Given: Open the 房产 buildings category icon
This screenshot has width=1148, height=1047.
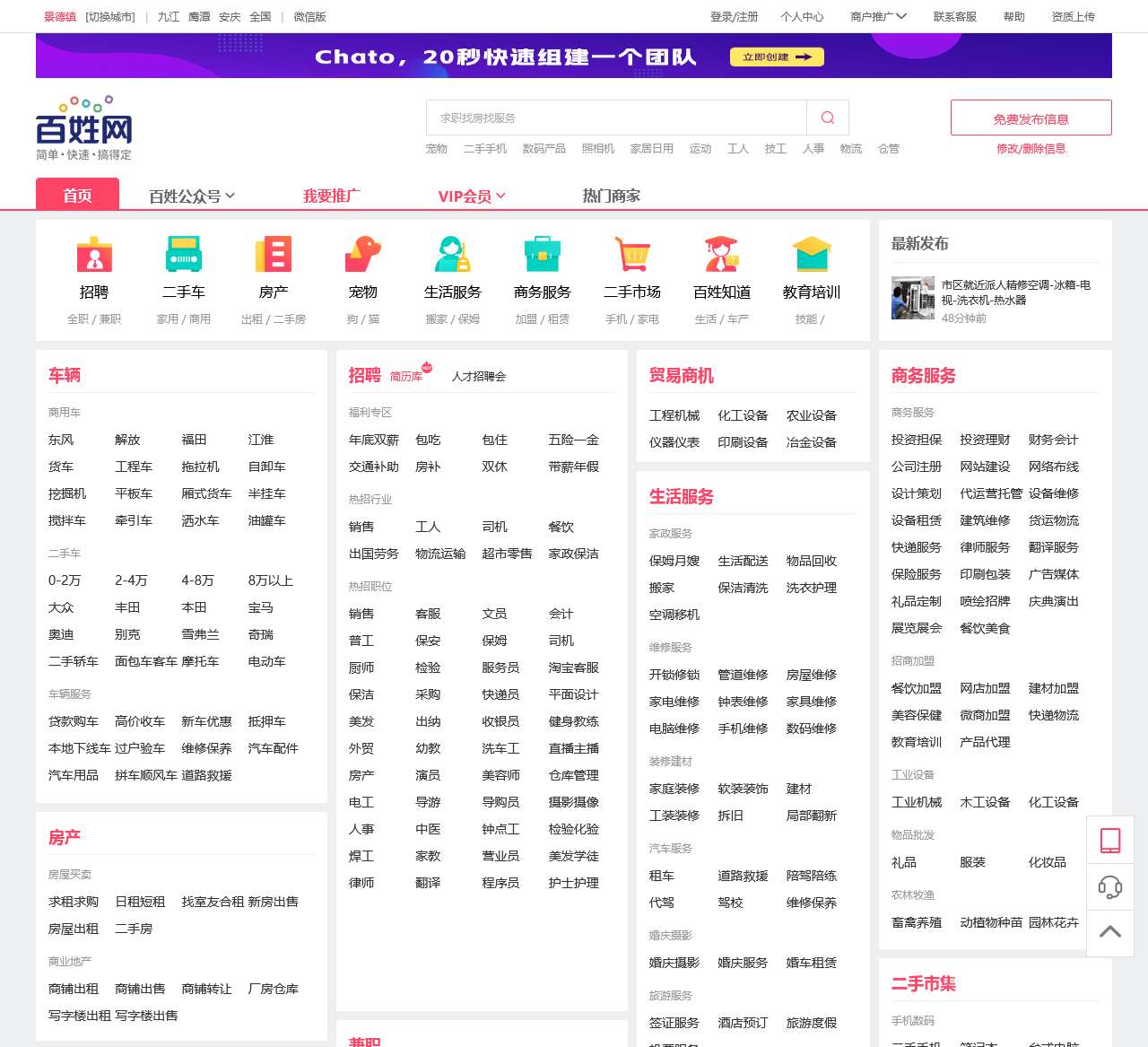Looking at the screenshot, I should point(274,256).
